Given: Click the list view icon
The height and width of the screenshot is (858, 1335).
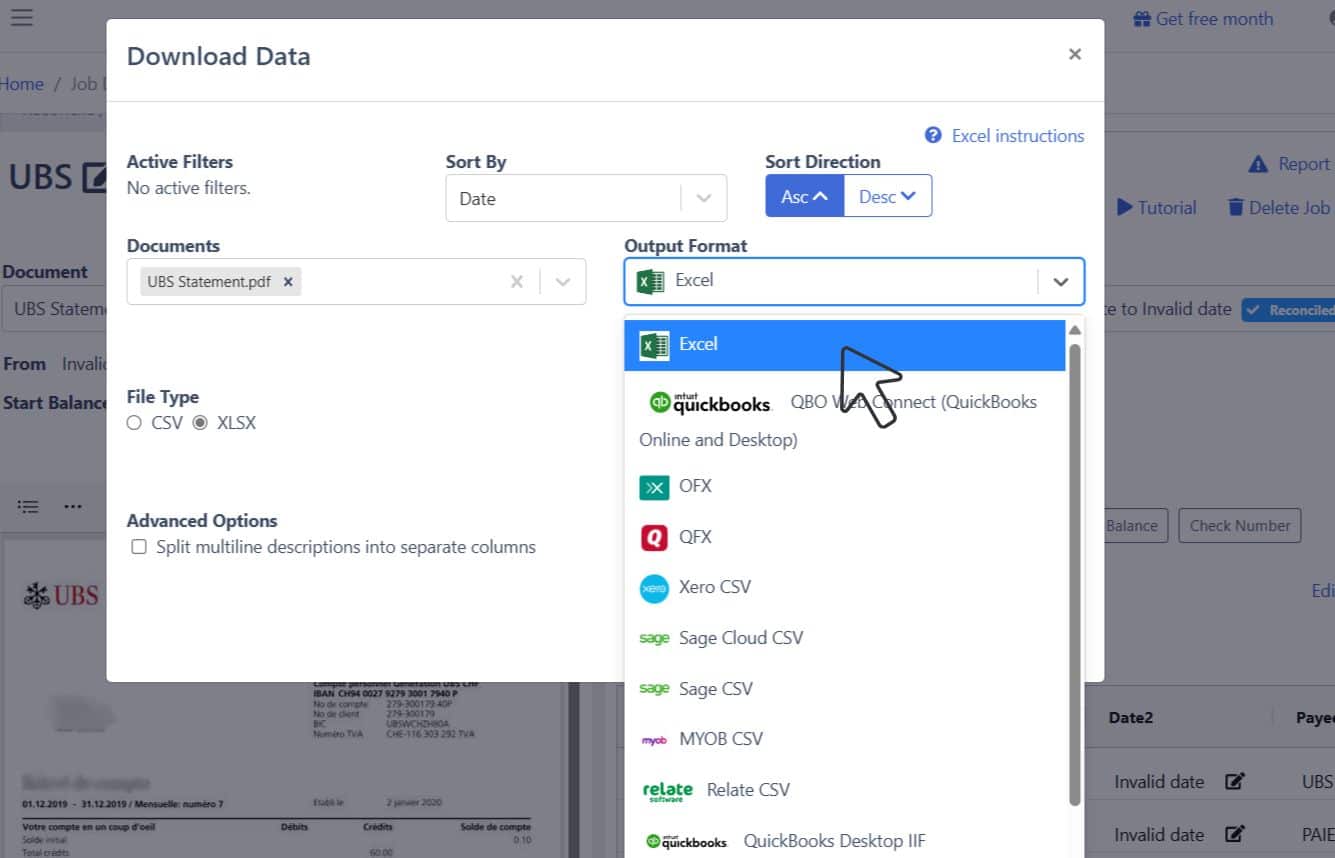Looking at the screenshot, I should pos(29,507).
